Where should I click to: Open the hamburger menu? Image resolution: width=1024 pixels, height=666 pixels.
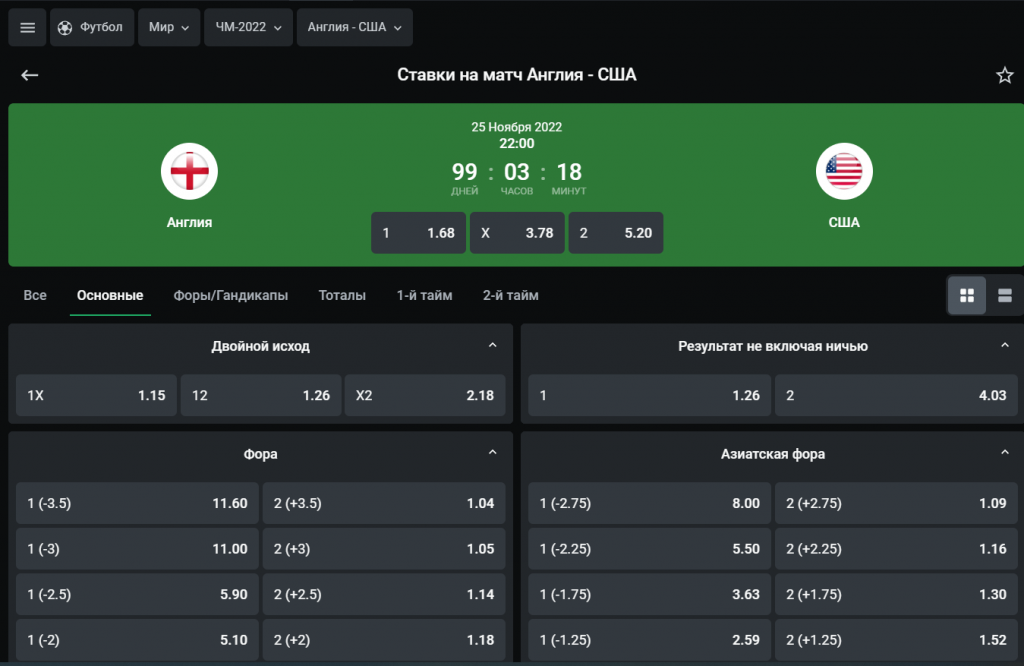(27, 28)
